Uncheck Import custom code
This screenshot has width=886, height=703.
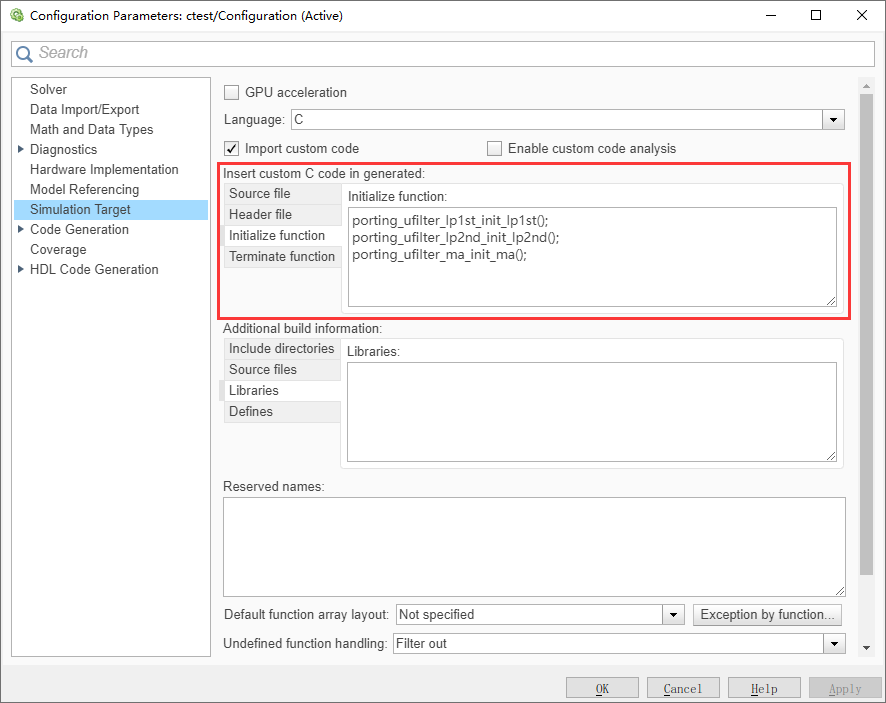point(232,149)
